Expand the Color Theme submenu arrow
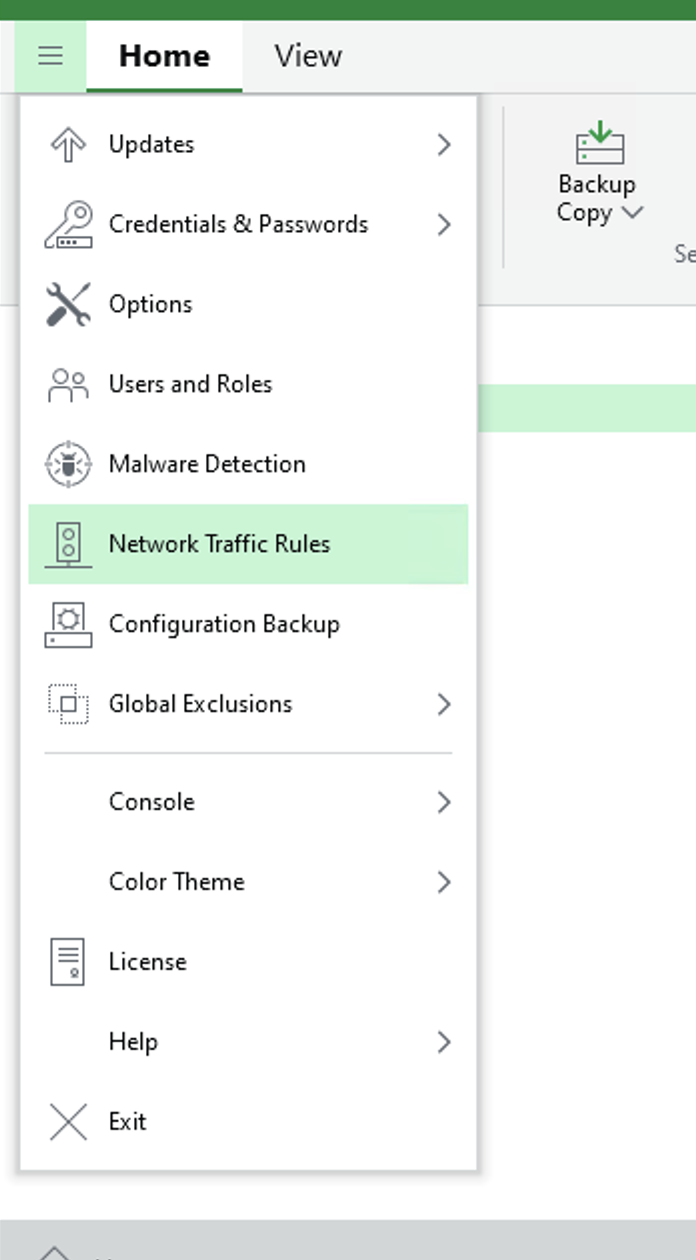This screenshot has width=696, height=1260. 444,882
